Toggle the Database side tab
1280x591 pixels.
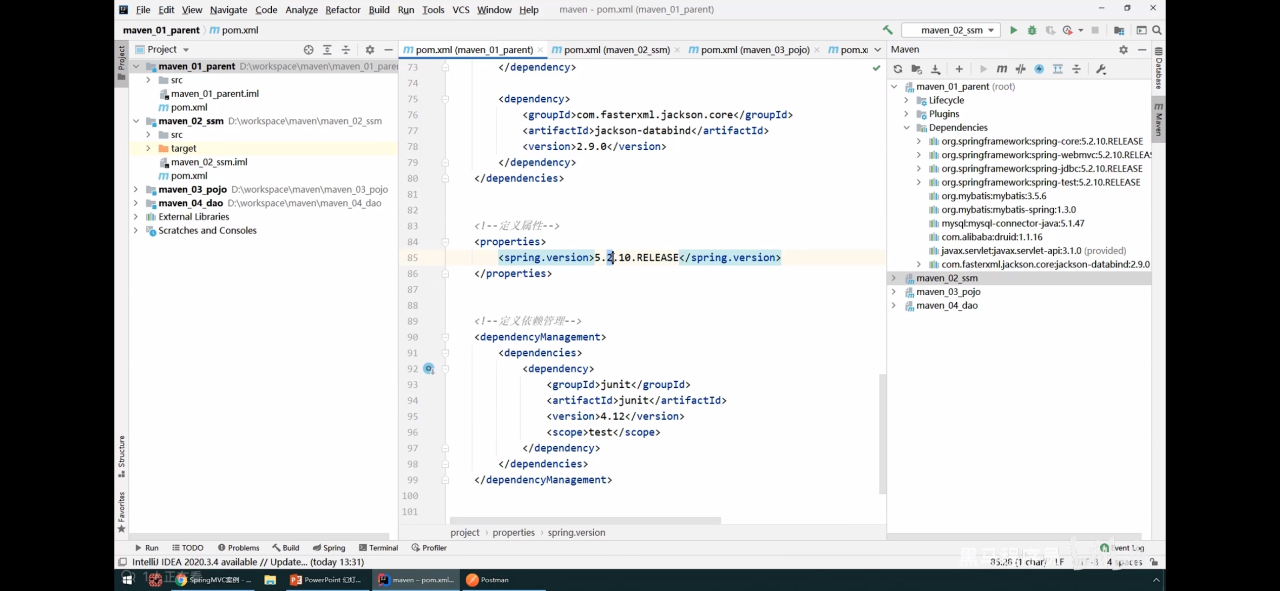(1159, 69)
